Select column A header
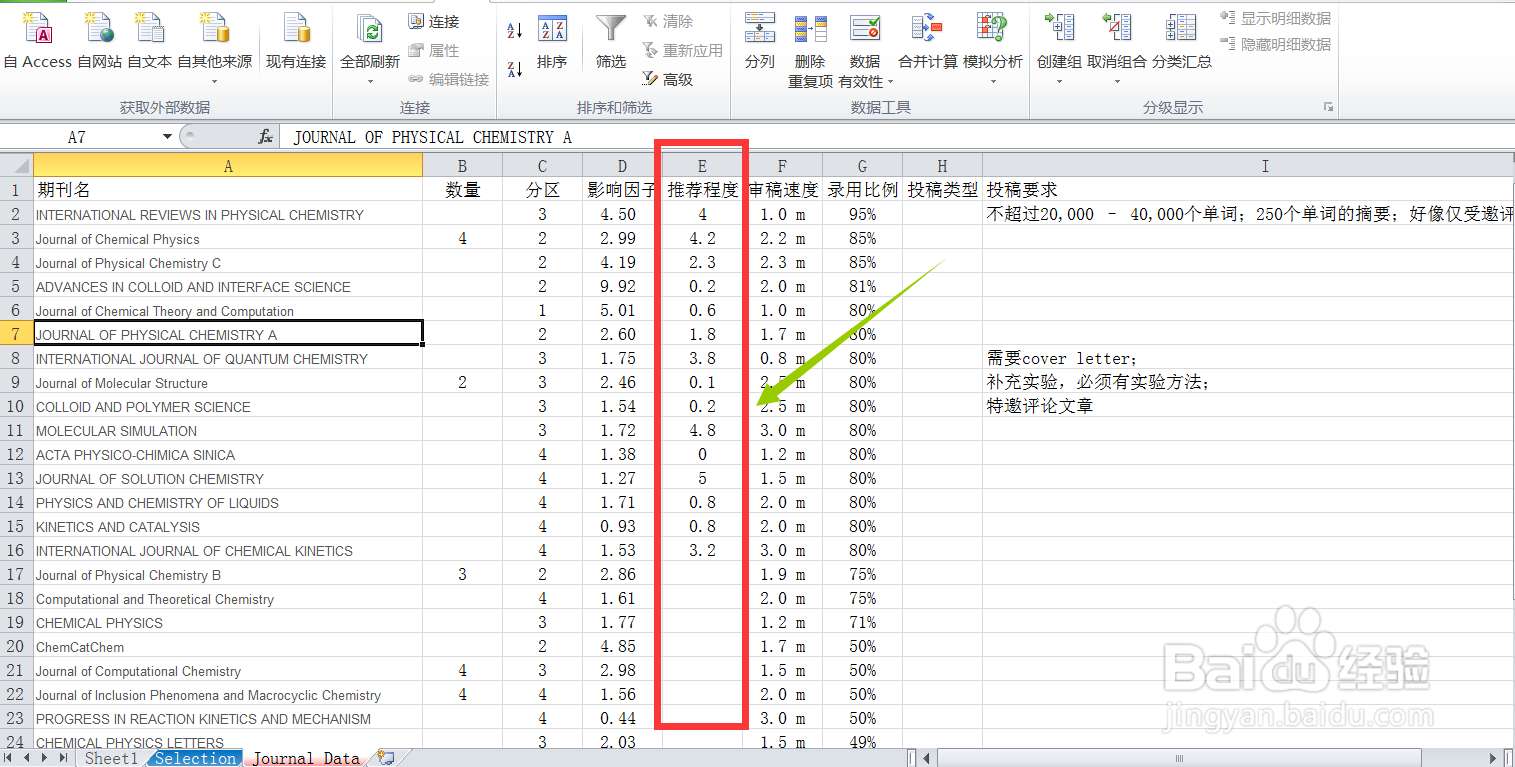The image size is (1515, 767). tap(228, 166)
